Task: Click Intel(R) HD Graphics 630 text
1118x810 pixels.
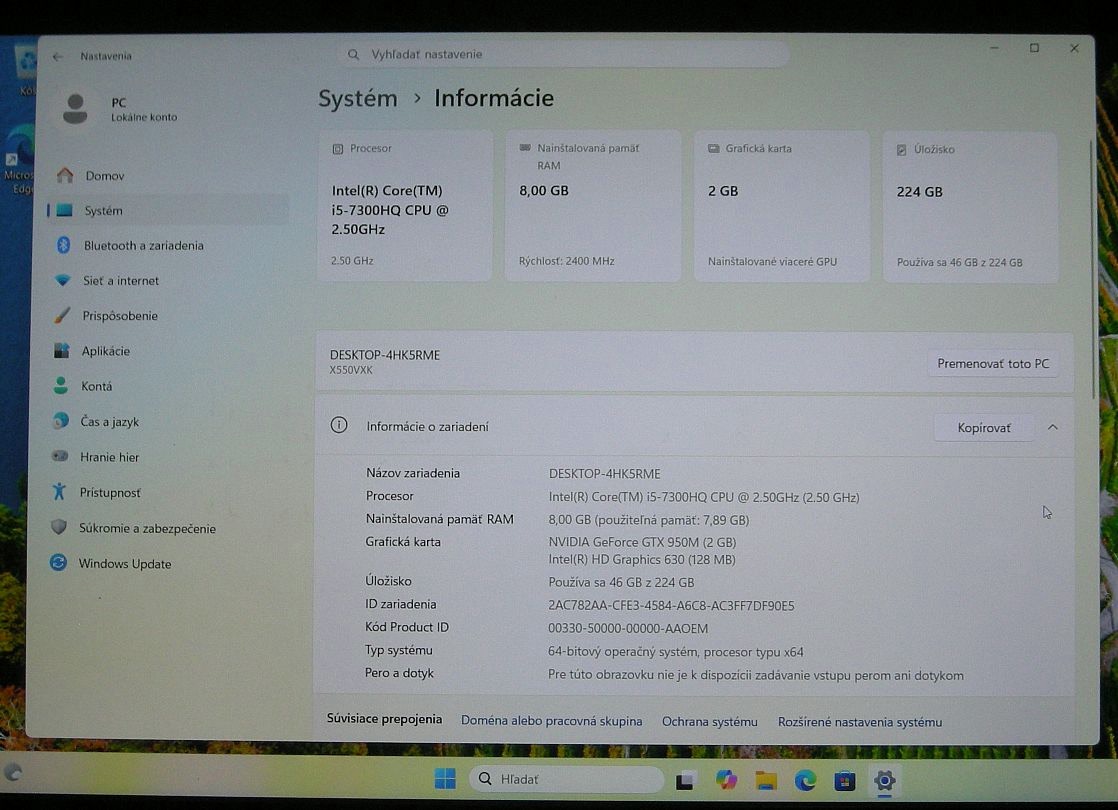Action: coord(642,560)
